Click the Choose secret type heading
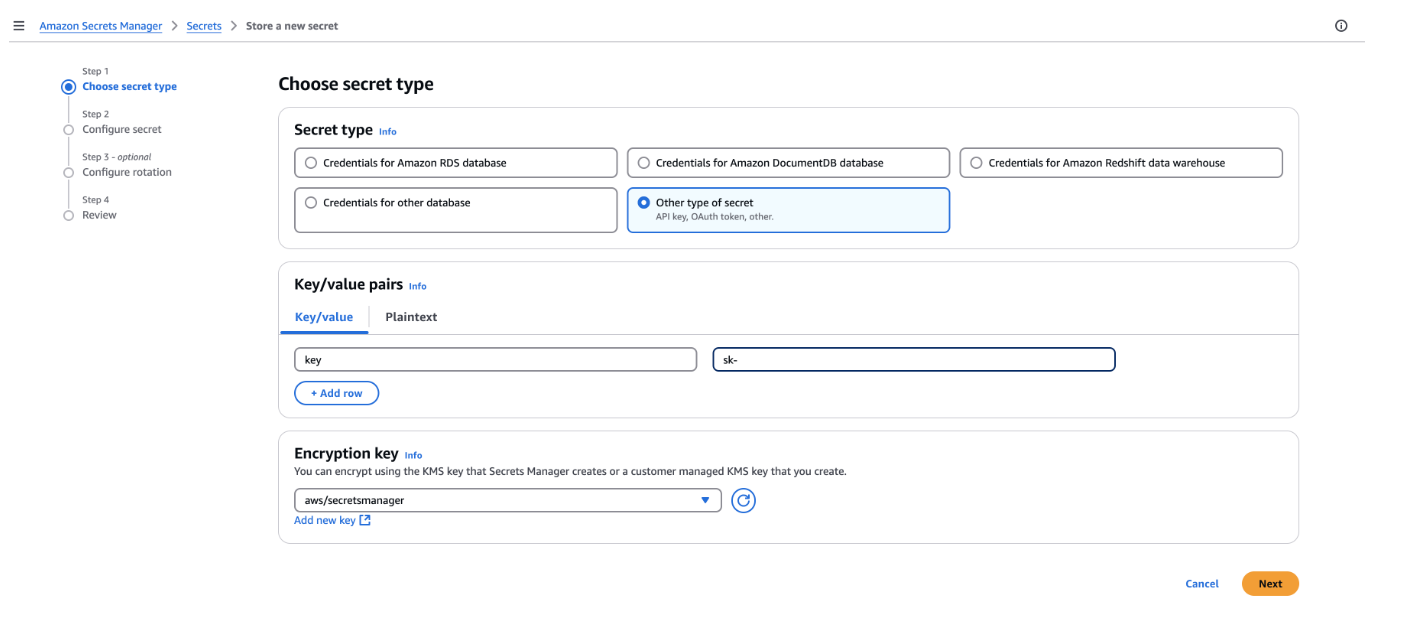 coord(356,84)
